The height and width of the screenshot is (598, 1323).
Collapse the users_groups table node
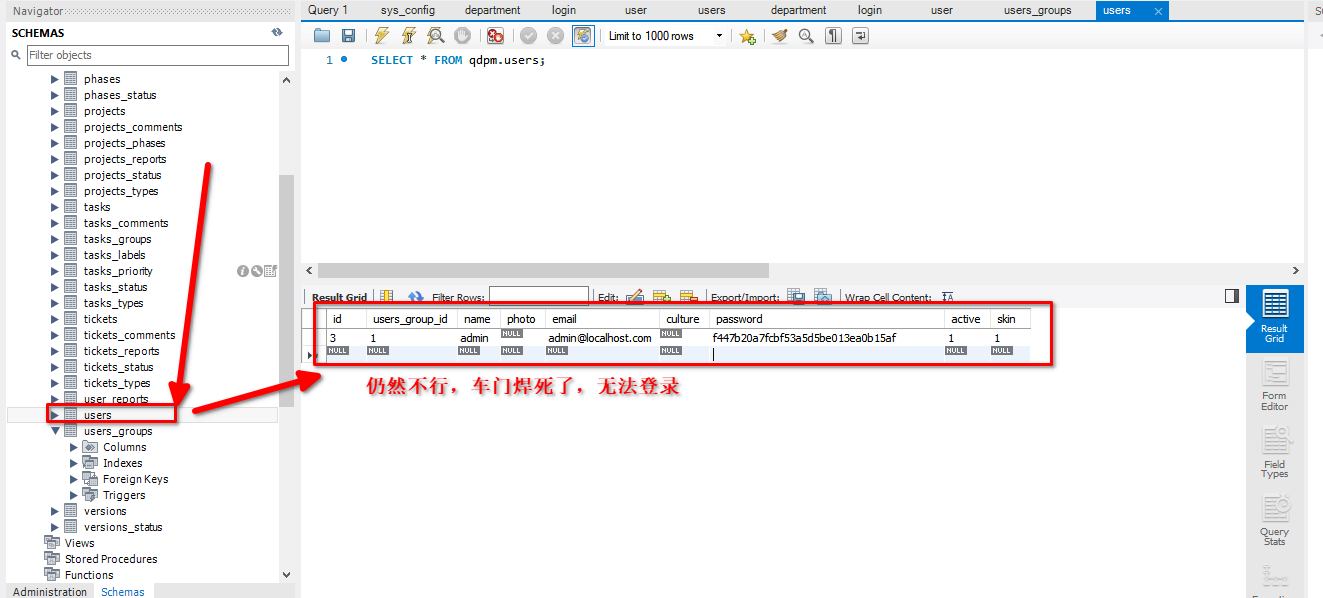[55, 431]
